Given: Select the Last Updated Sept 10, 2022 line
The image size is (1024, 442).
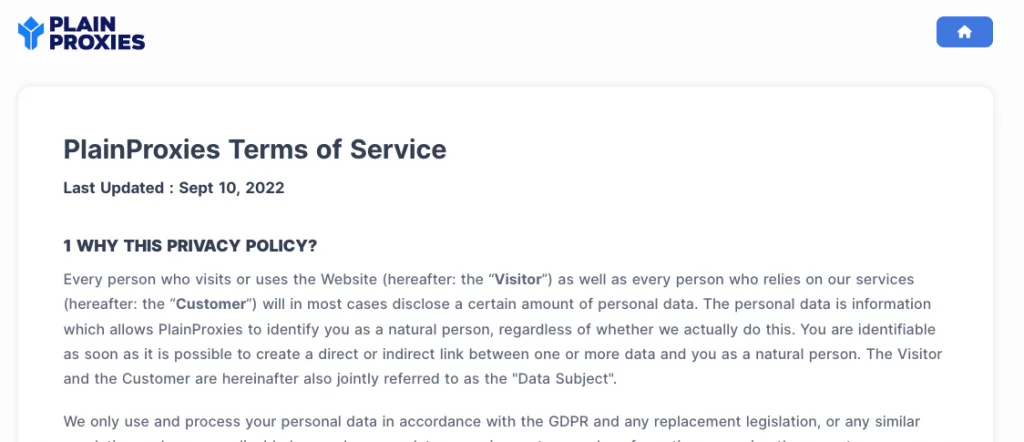Looking at the screenshot, I should [x=174, y=188].
